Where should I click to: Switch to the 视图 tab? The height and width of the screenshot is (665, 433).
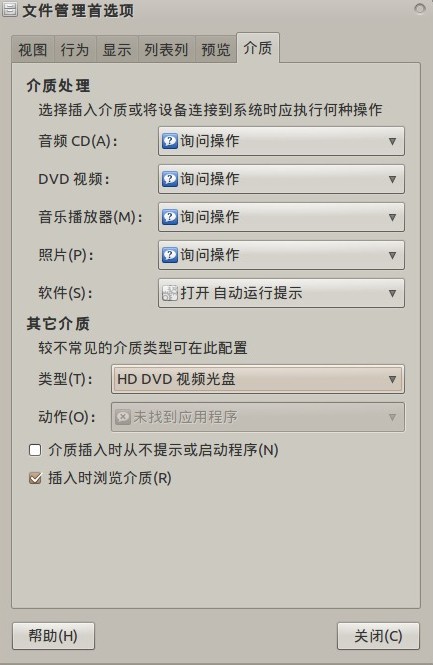tap(33, 50)
